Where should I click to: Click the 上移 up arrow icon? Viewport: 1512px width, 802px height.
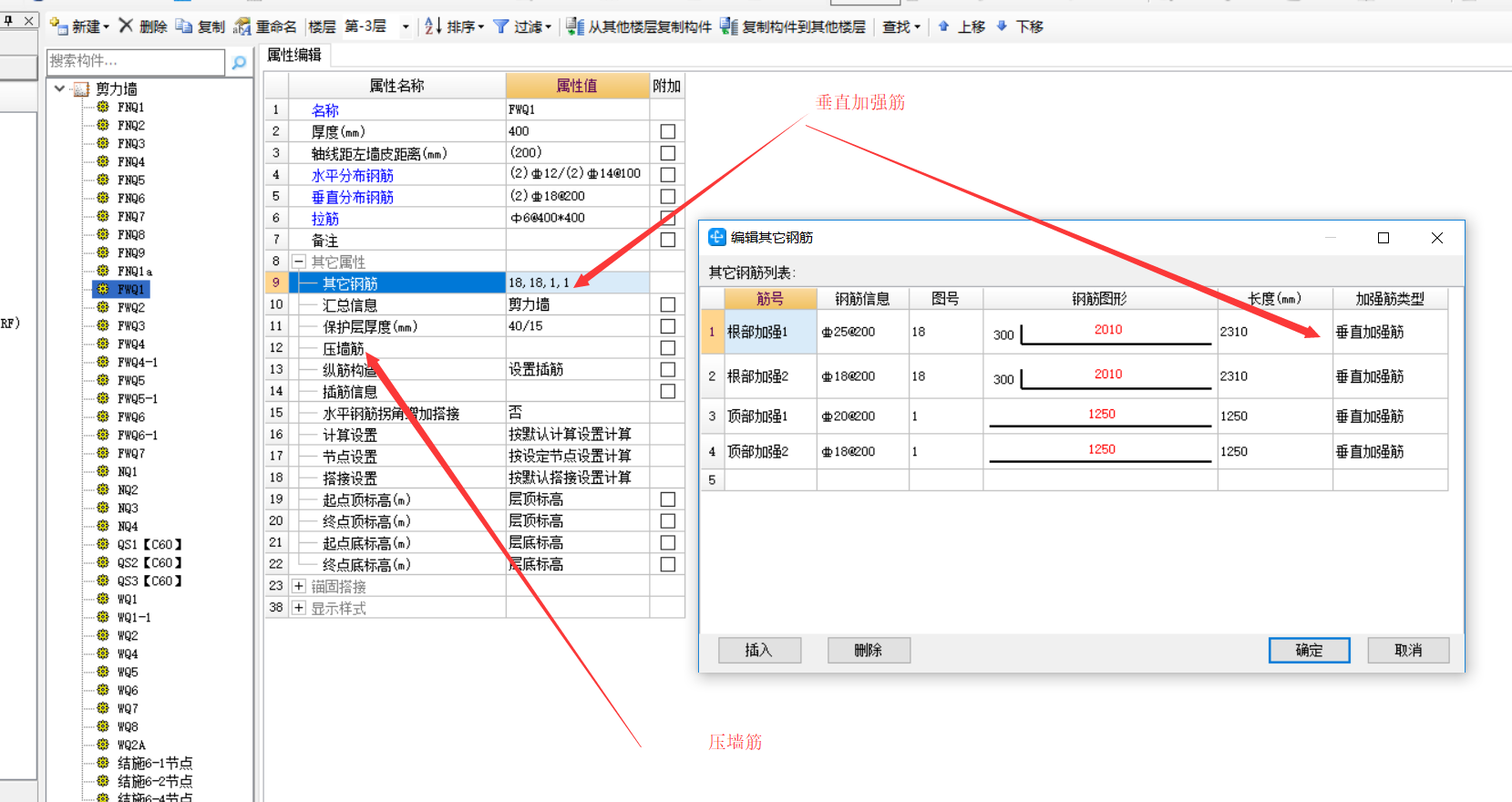click(944, 26)
